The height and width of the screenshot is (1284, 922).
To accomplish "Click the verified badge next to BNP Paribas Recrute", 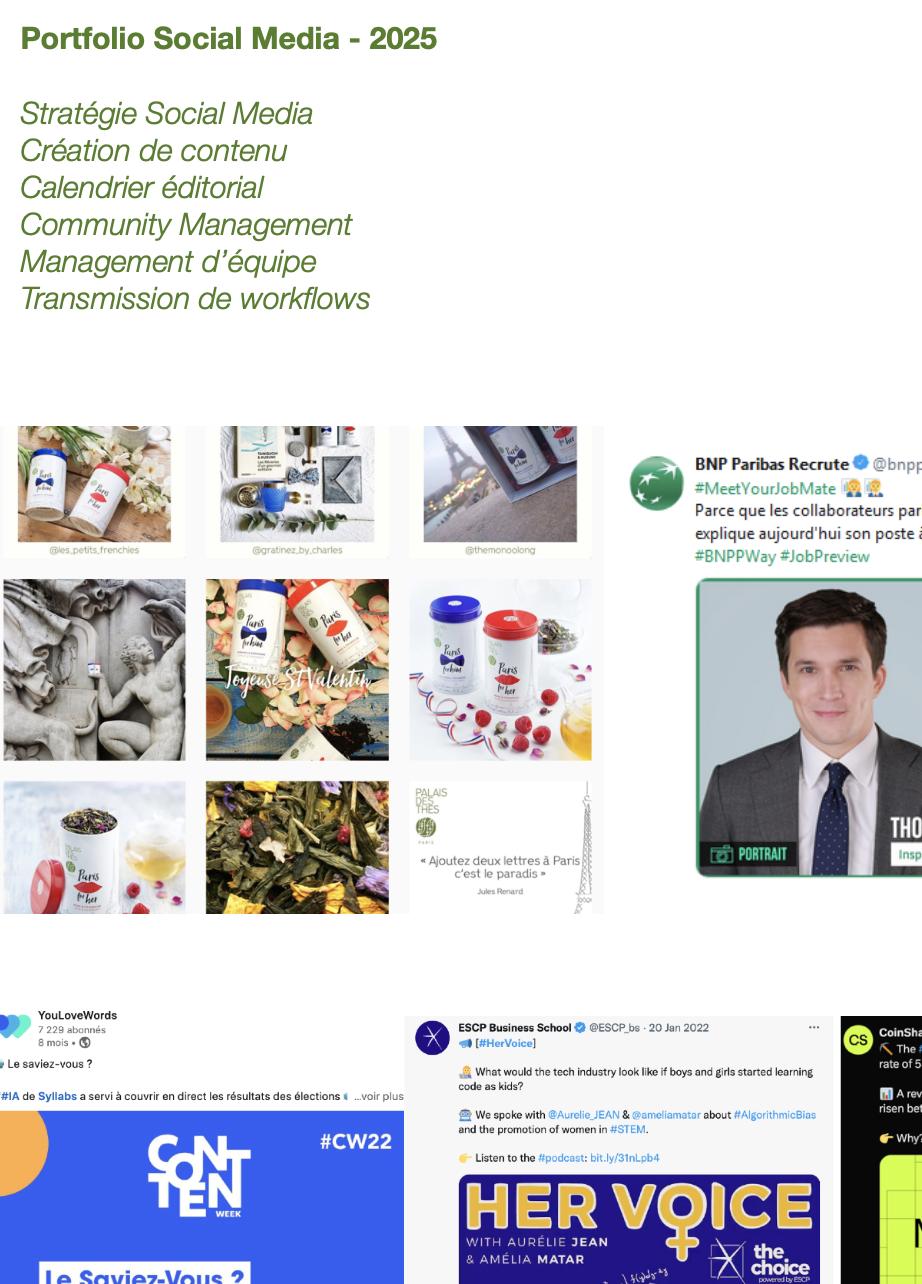I will pyautogui.click(x=861, y=464).
